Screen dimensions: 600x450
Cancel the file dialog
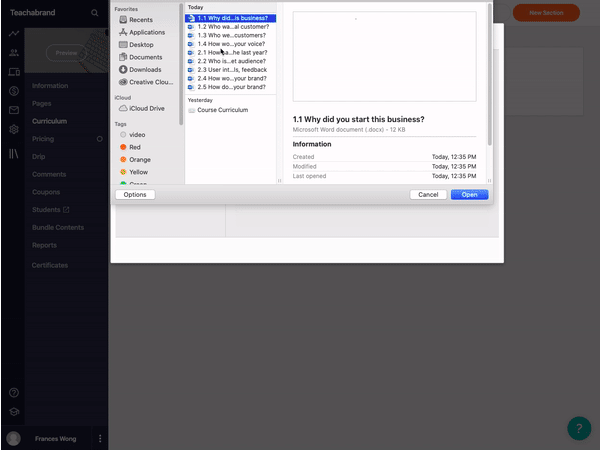428,194
